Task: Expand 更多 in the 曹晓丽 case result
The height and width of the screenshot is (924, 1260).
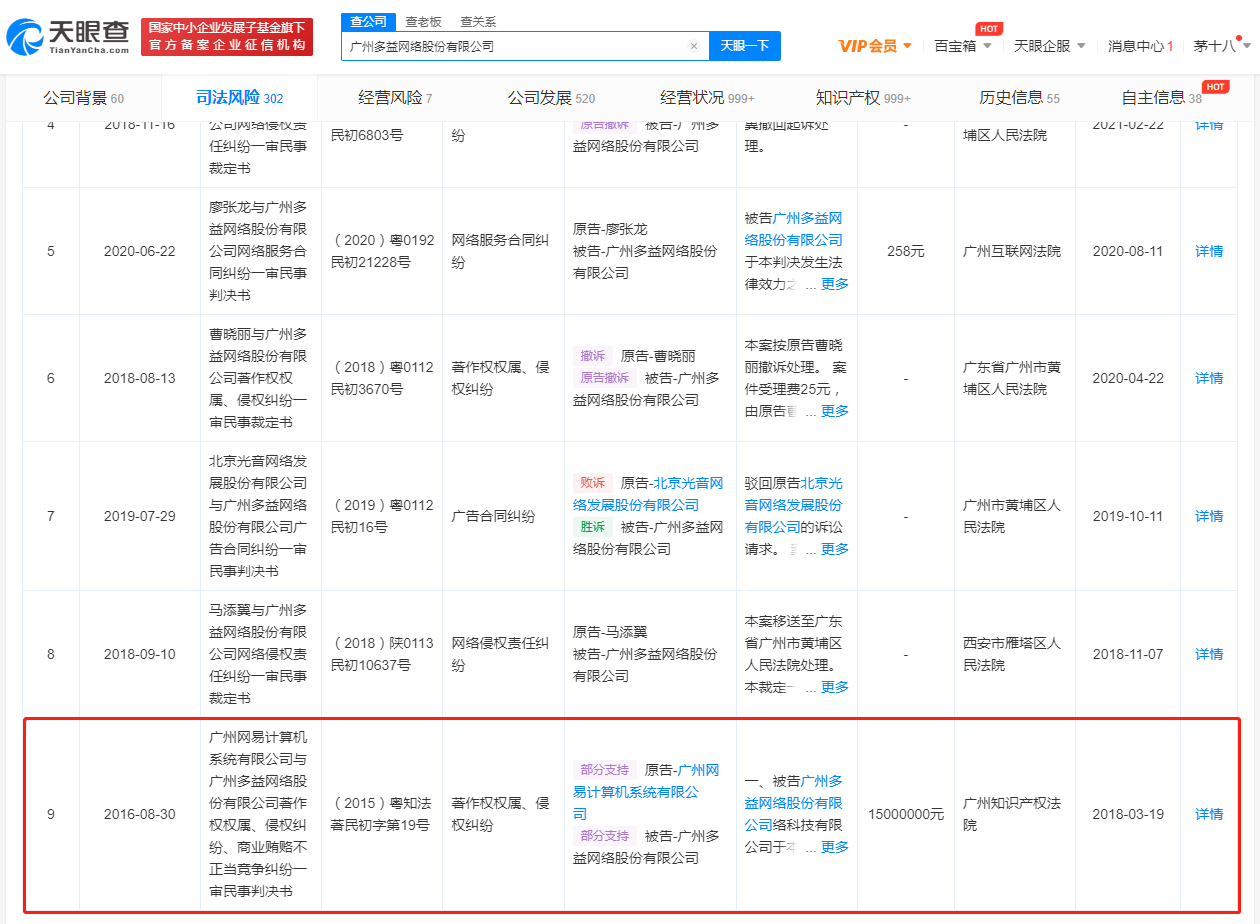Action: [835, 411]
